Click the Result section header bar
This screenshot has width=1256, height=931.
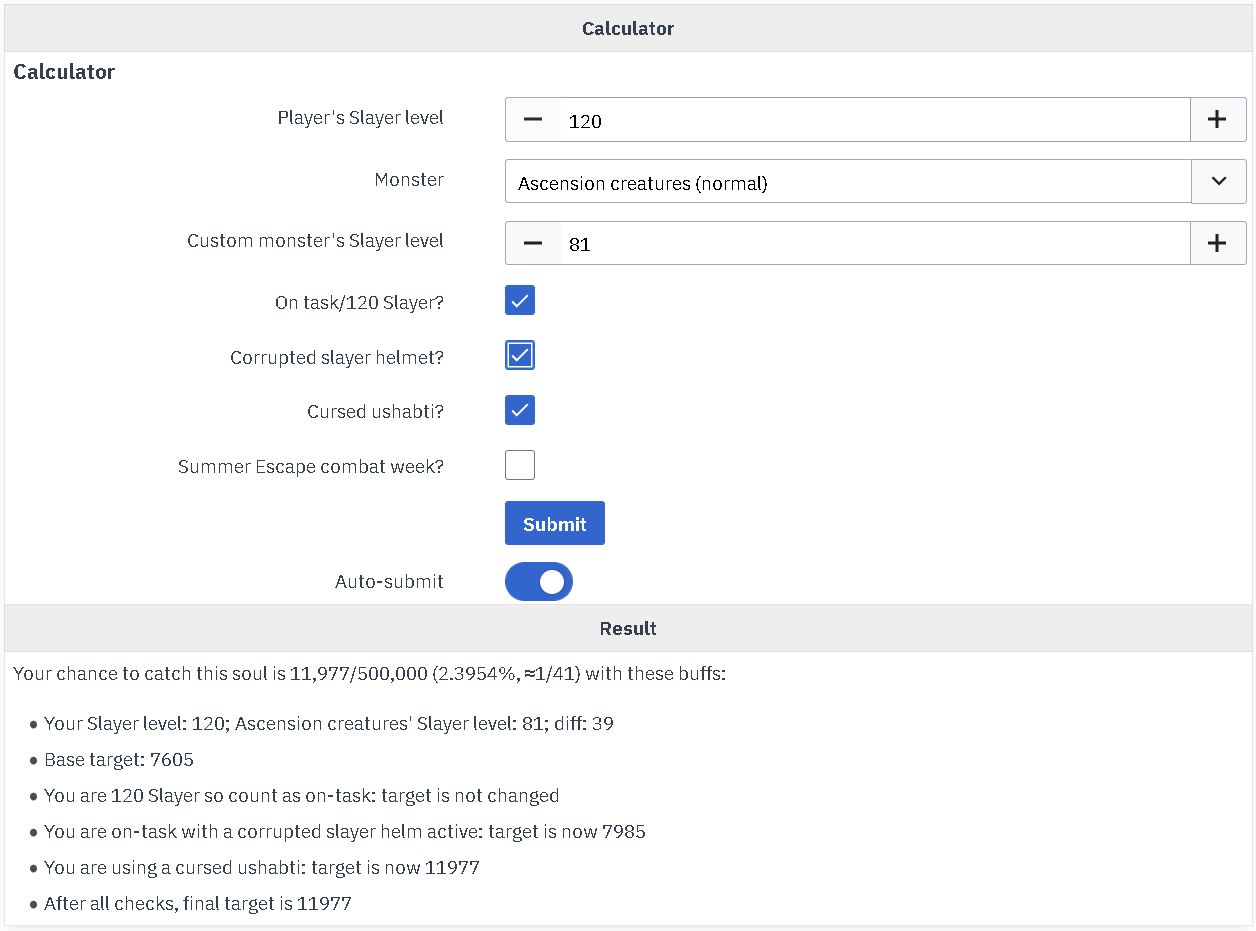click(x=628, y=628)
